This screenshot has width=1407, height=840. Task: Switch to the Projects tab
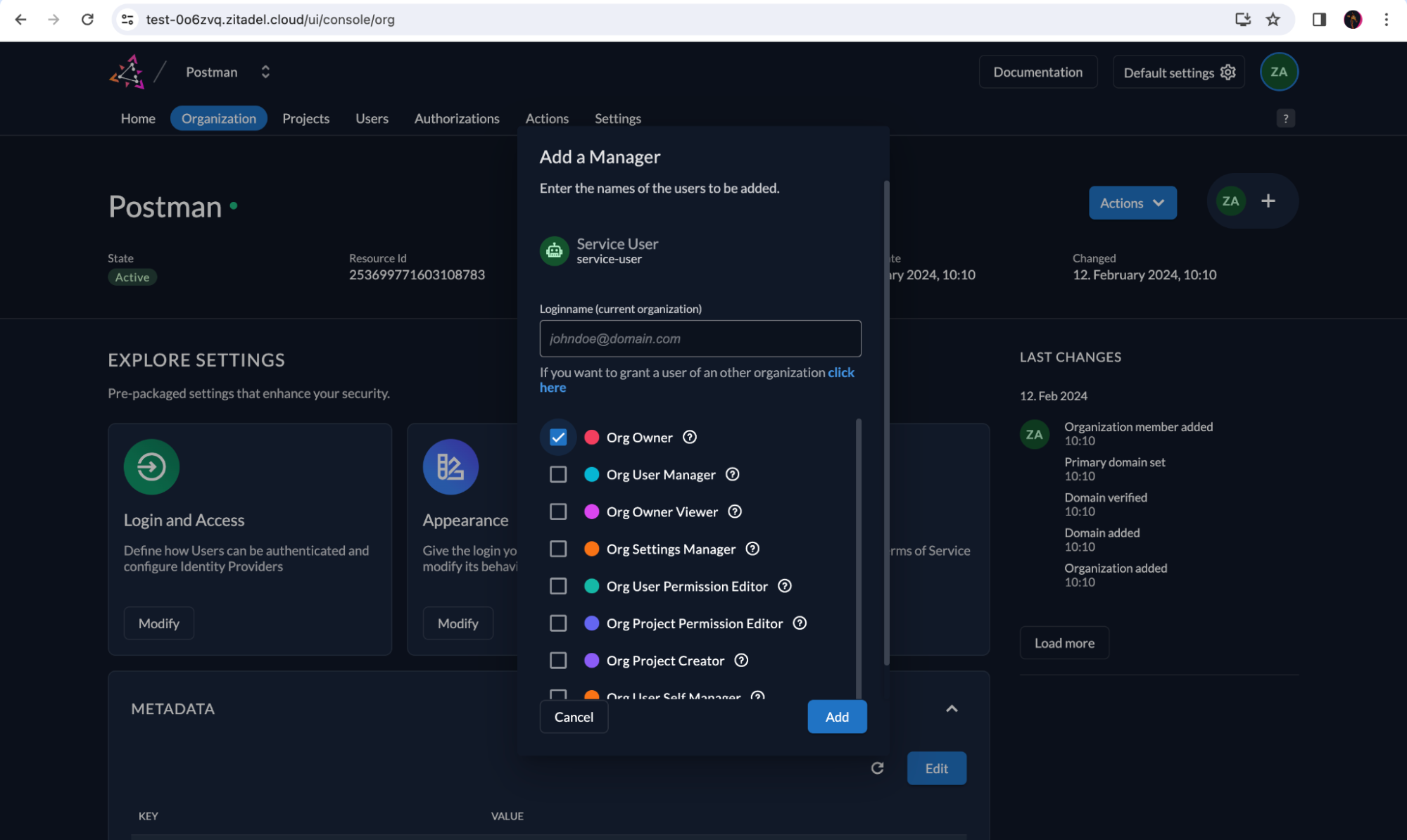pyautogui.click(x=305, y=118)
